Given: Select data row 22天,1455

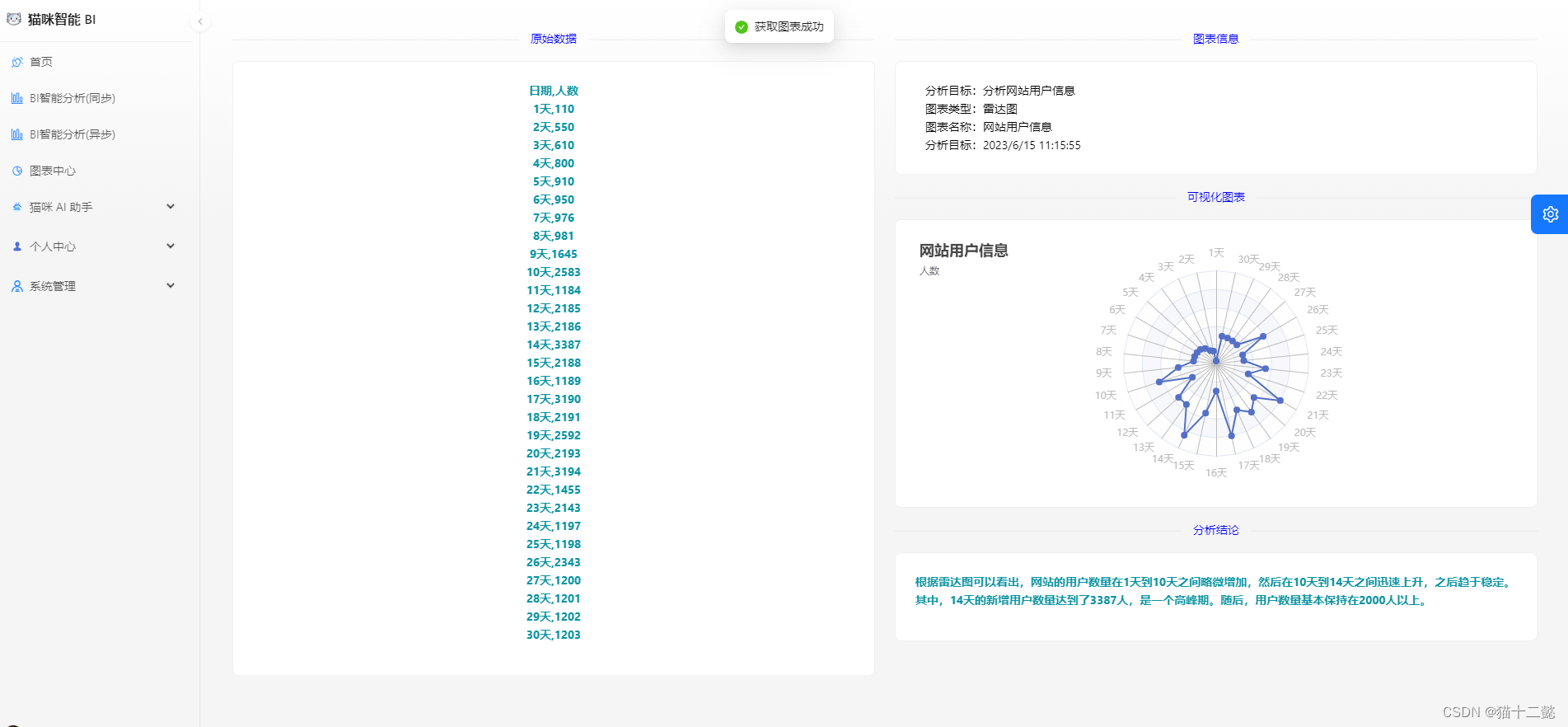Looking at the screenshot, I should (554, 490).
